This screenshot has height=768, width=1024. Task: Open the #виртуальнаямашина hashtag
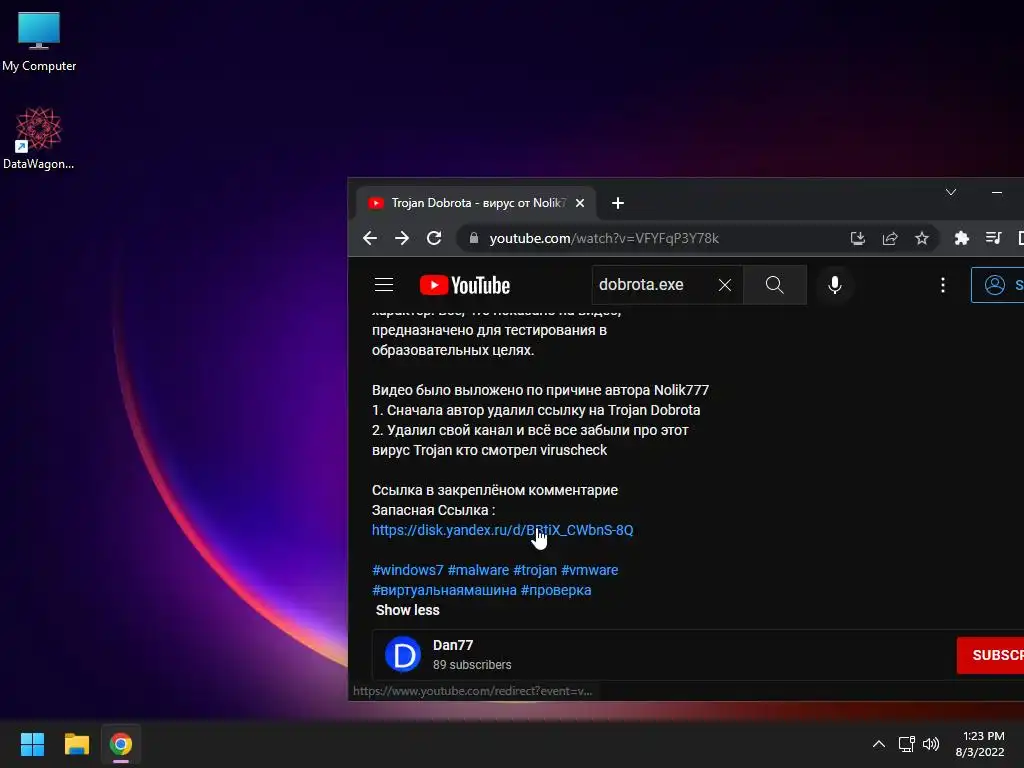[x=444, y=590]
